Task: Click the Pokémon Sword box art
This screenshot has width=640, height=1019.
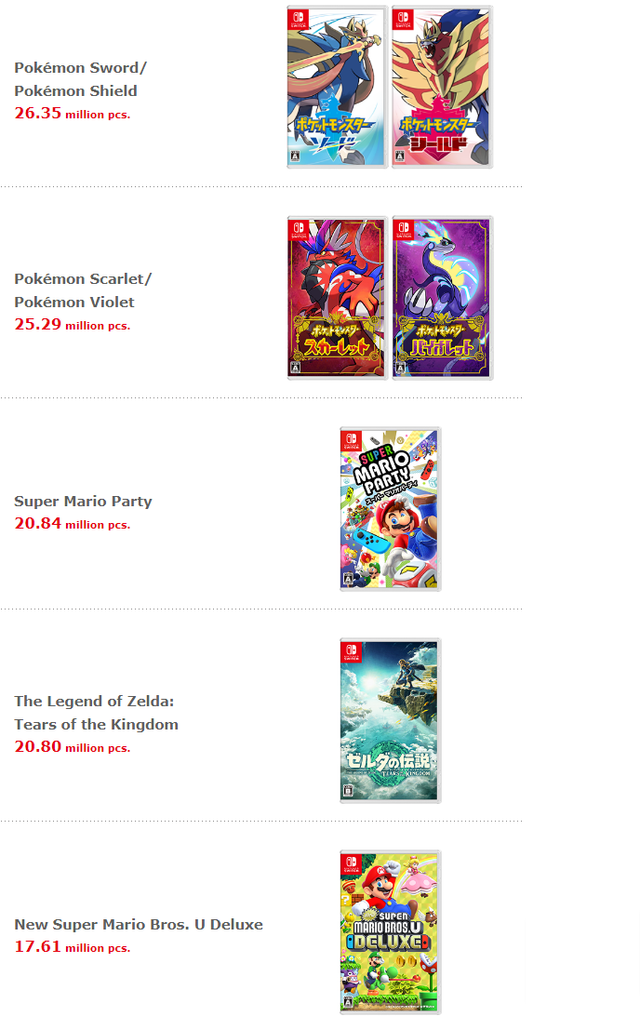Action: [337, 87]
